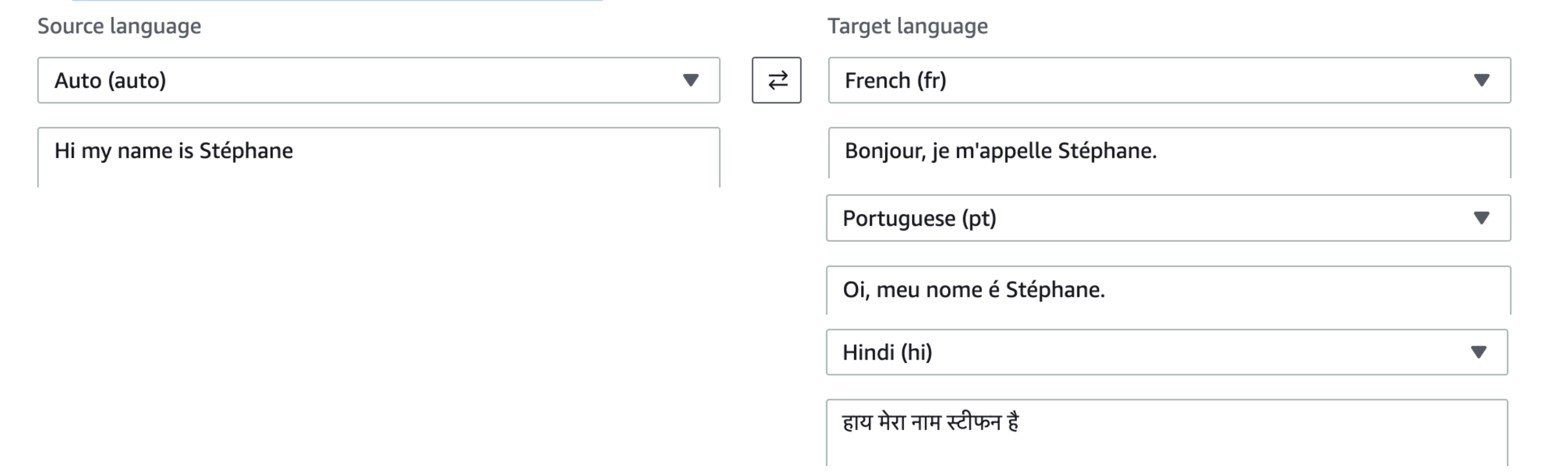Click the "Source language" label
Screen dimensions: 1568x473
(x=119, y=26)
